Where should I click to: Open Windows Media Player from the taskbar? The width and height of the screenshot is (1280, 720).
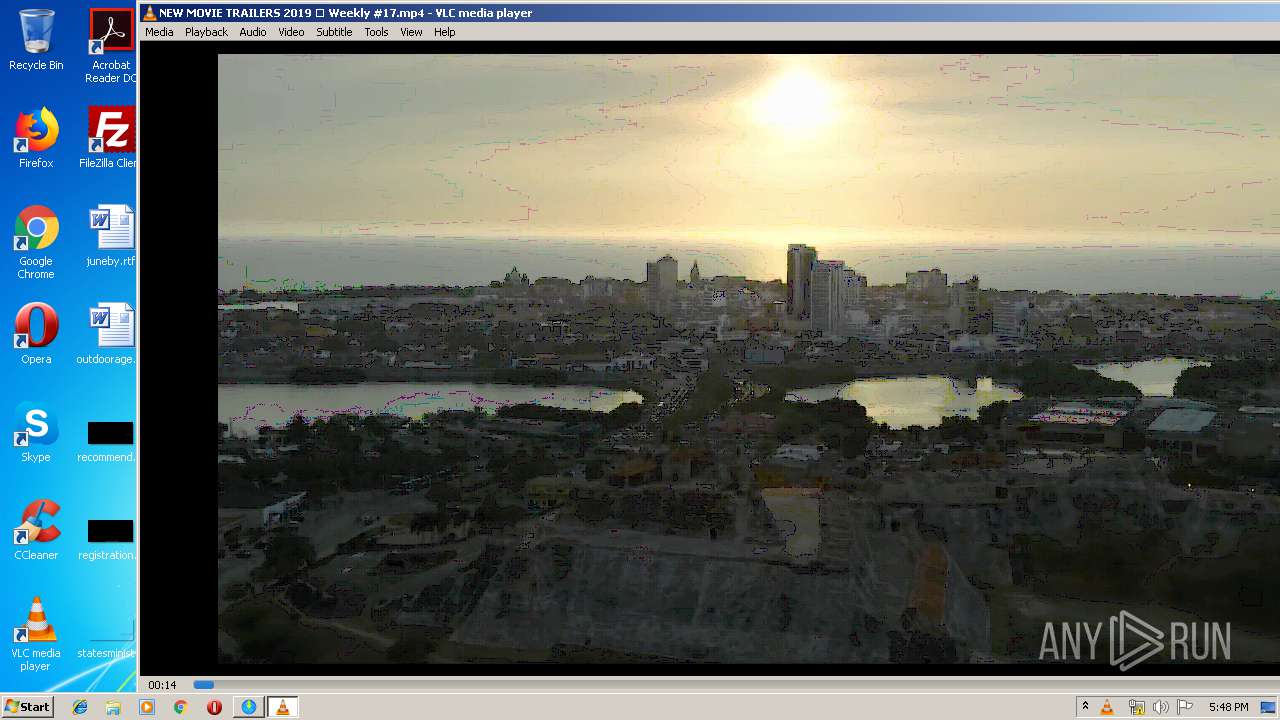coord(147,707)
